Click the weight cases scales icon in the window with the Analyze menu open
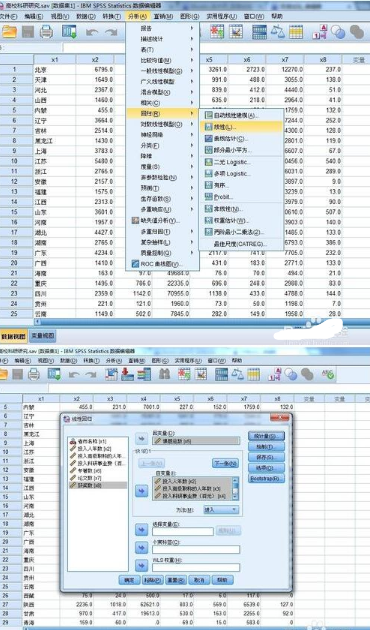This screenshot has width=370, height=630. [x=278, y=32]
